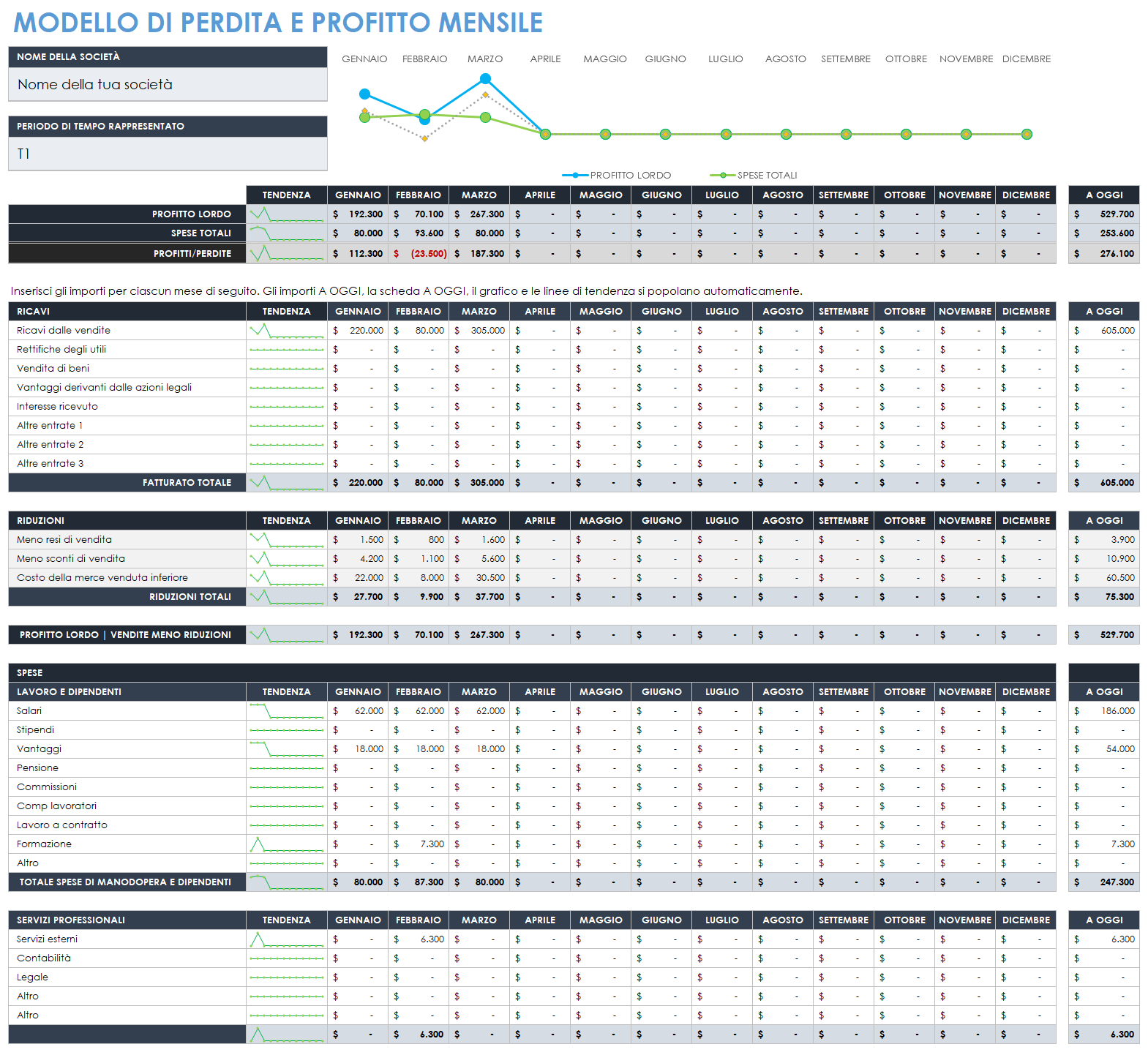Click the Formazione row sparkline
Viewport: 1148px width, 1055px height.
[287, 844]
